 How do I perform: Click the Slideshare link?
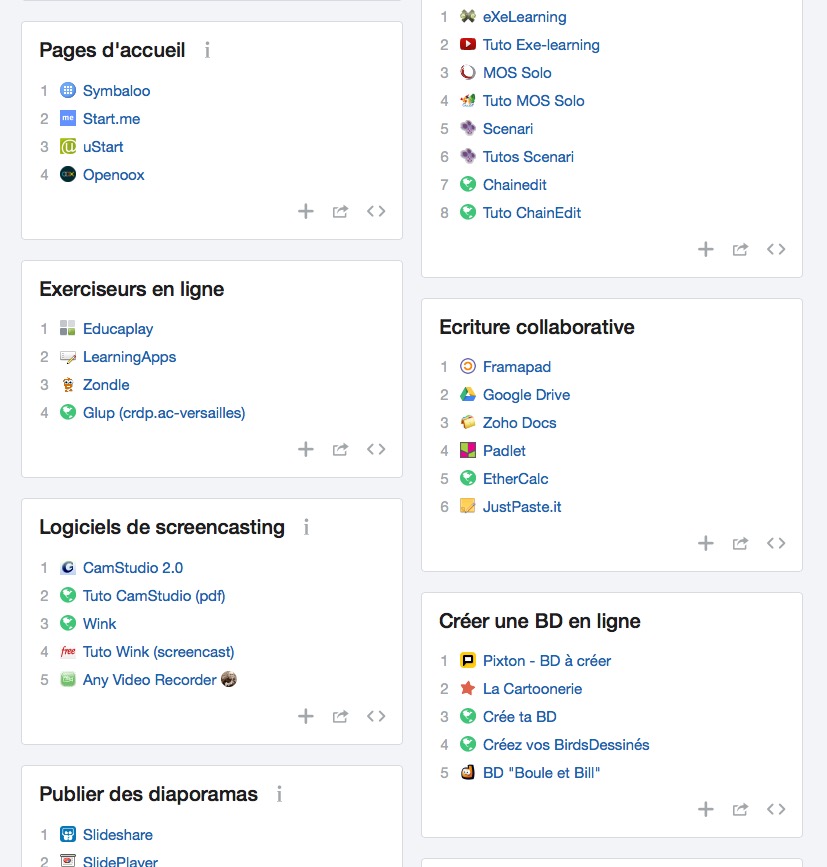tap(117, 835)
